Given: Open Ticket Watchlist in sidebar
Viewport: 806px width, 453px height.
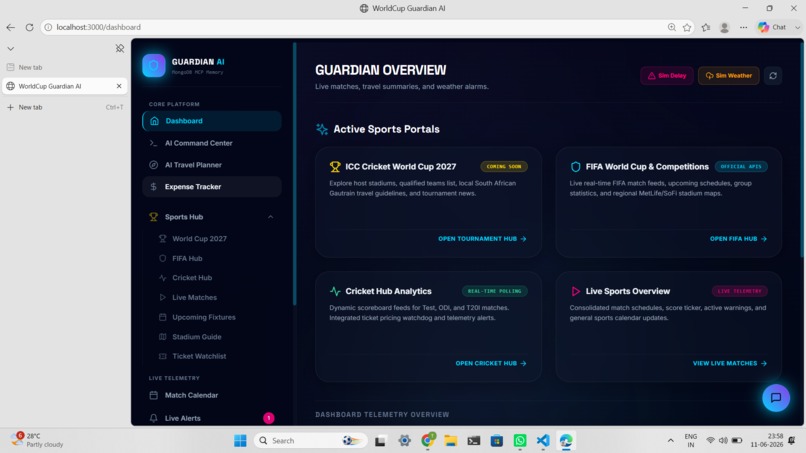Looking at the screenshot, I should [x=199, y=356].
